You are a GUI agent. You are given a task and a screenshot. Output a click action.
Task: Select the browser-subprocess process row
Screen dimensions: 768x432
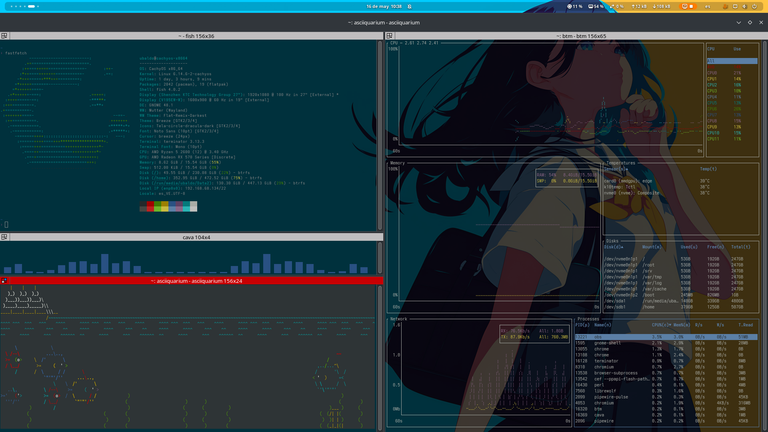666,373
